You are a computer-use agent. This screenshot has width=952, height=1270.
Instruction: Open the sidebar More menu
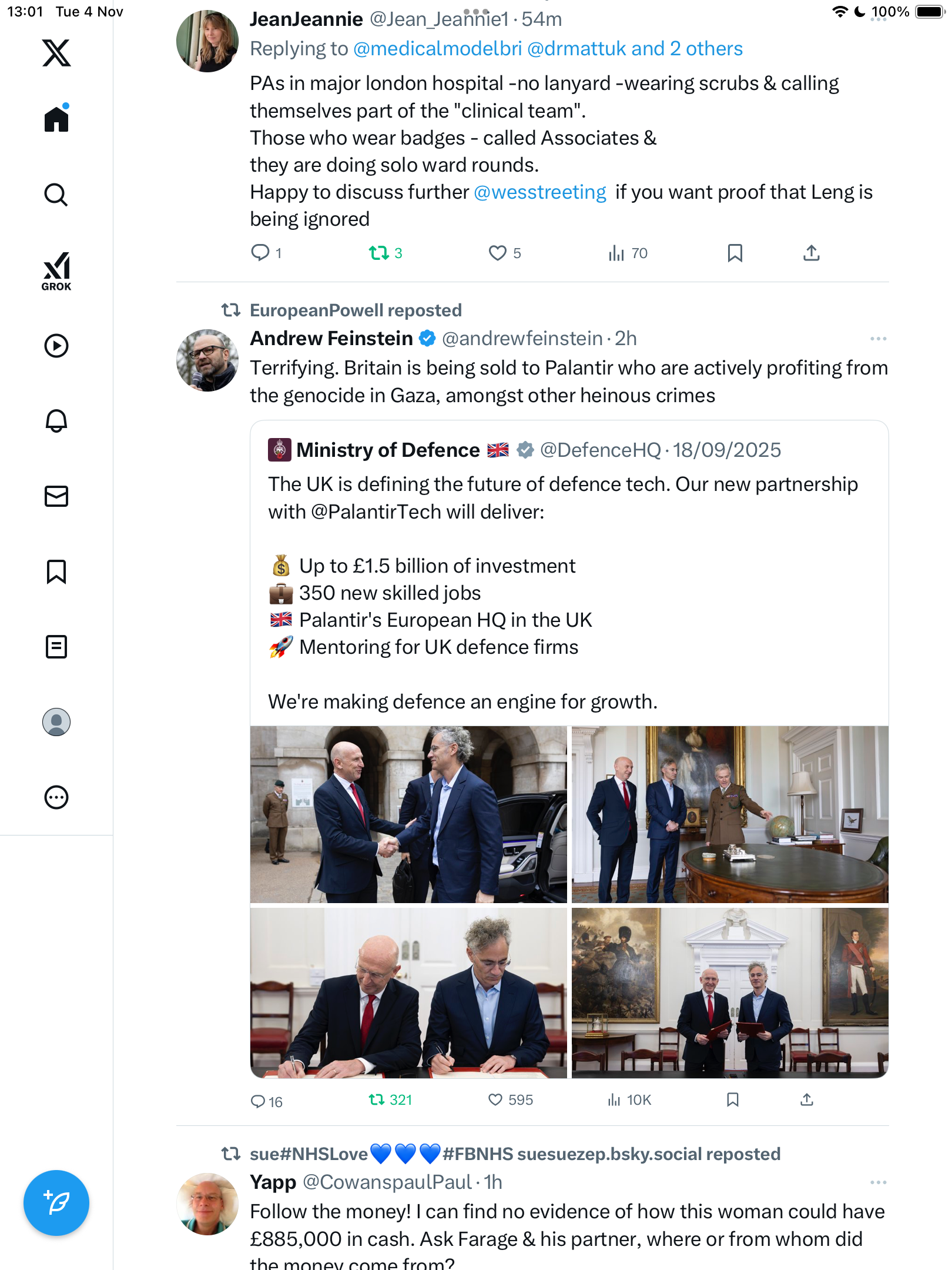[x=56, y=797]
